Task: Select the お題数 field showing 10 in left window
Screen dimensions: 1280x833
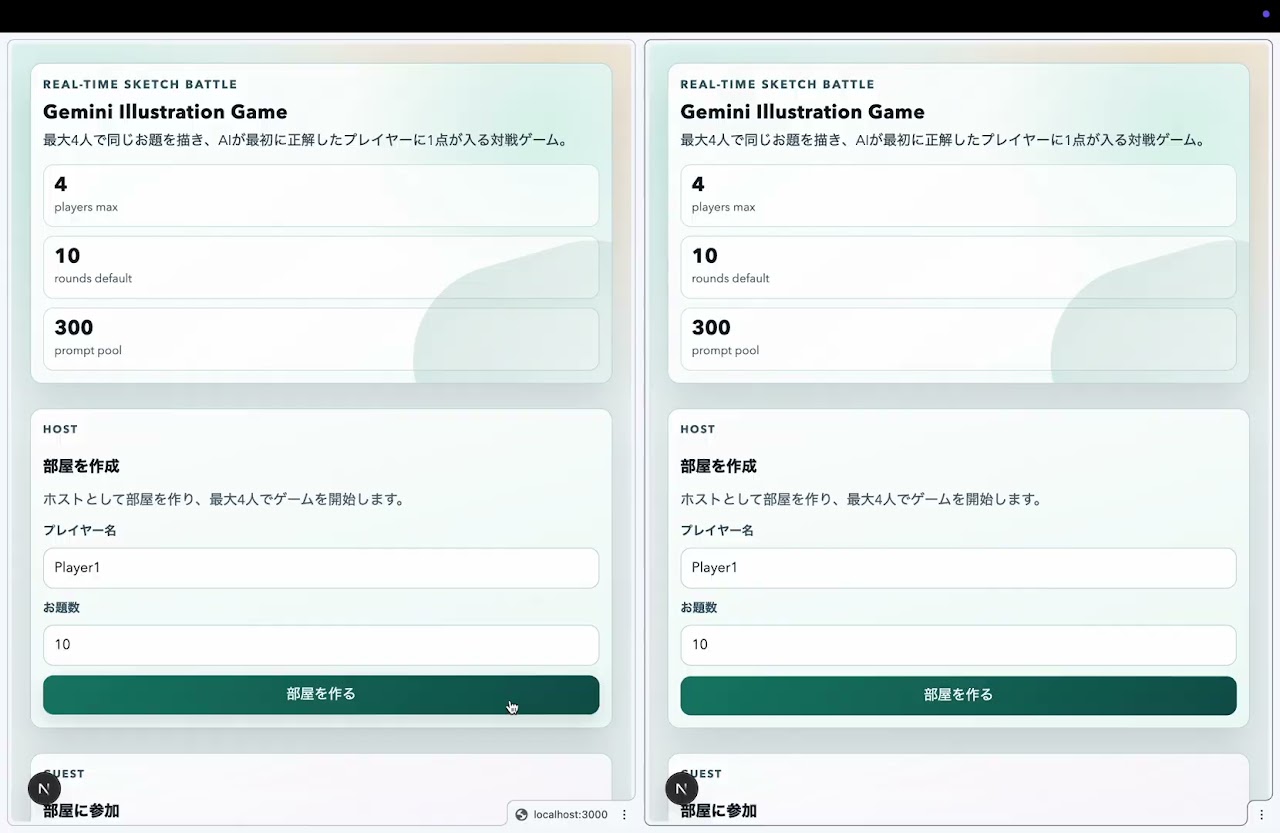Action: pyautogui.click(x=321, y=645)
